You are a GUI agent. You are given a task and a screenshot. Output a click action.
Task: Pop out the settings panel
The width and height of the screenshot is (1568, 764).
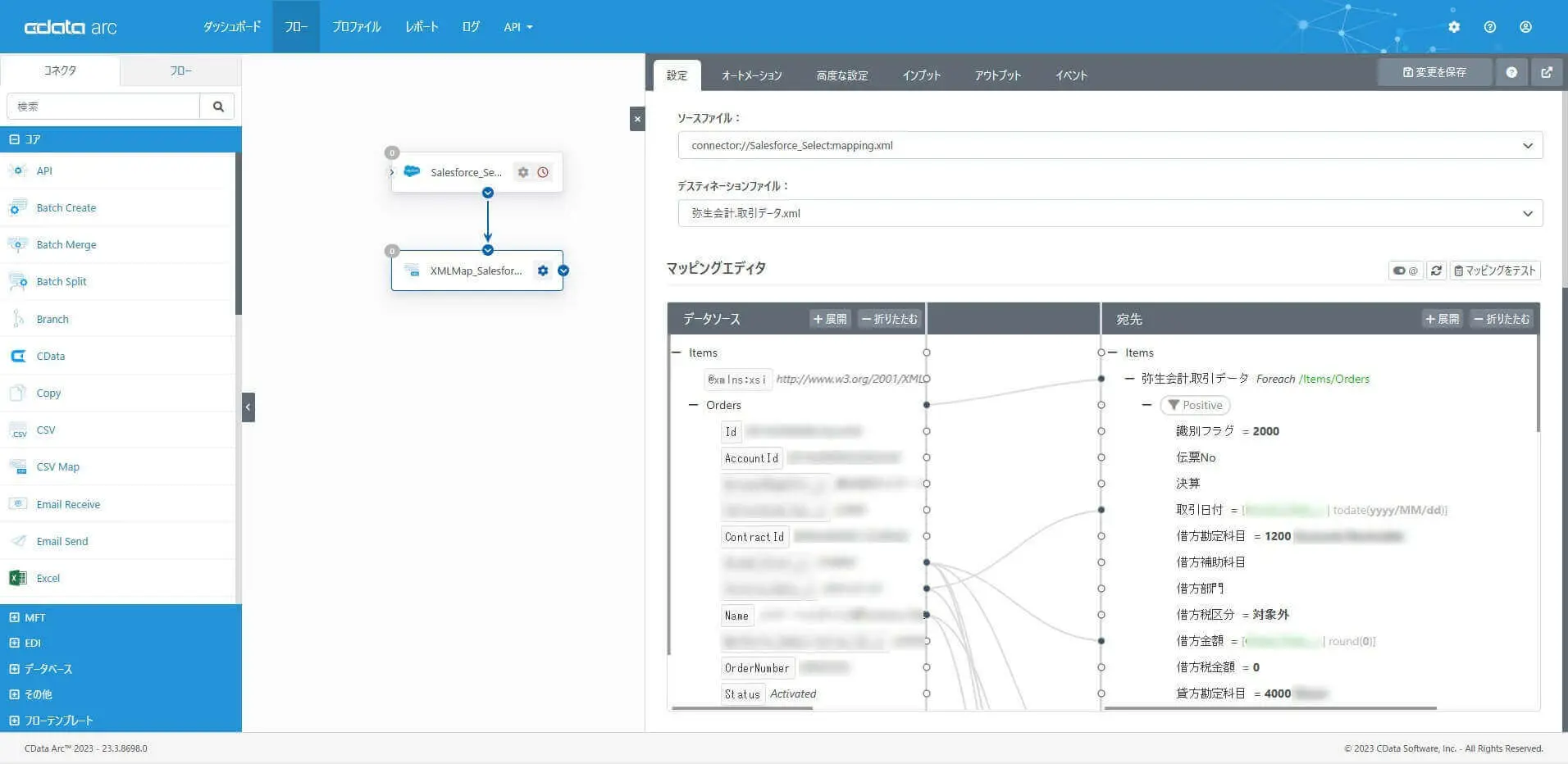click(1547, 72)
